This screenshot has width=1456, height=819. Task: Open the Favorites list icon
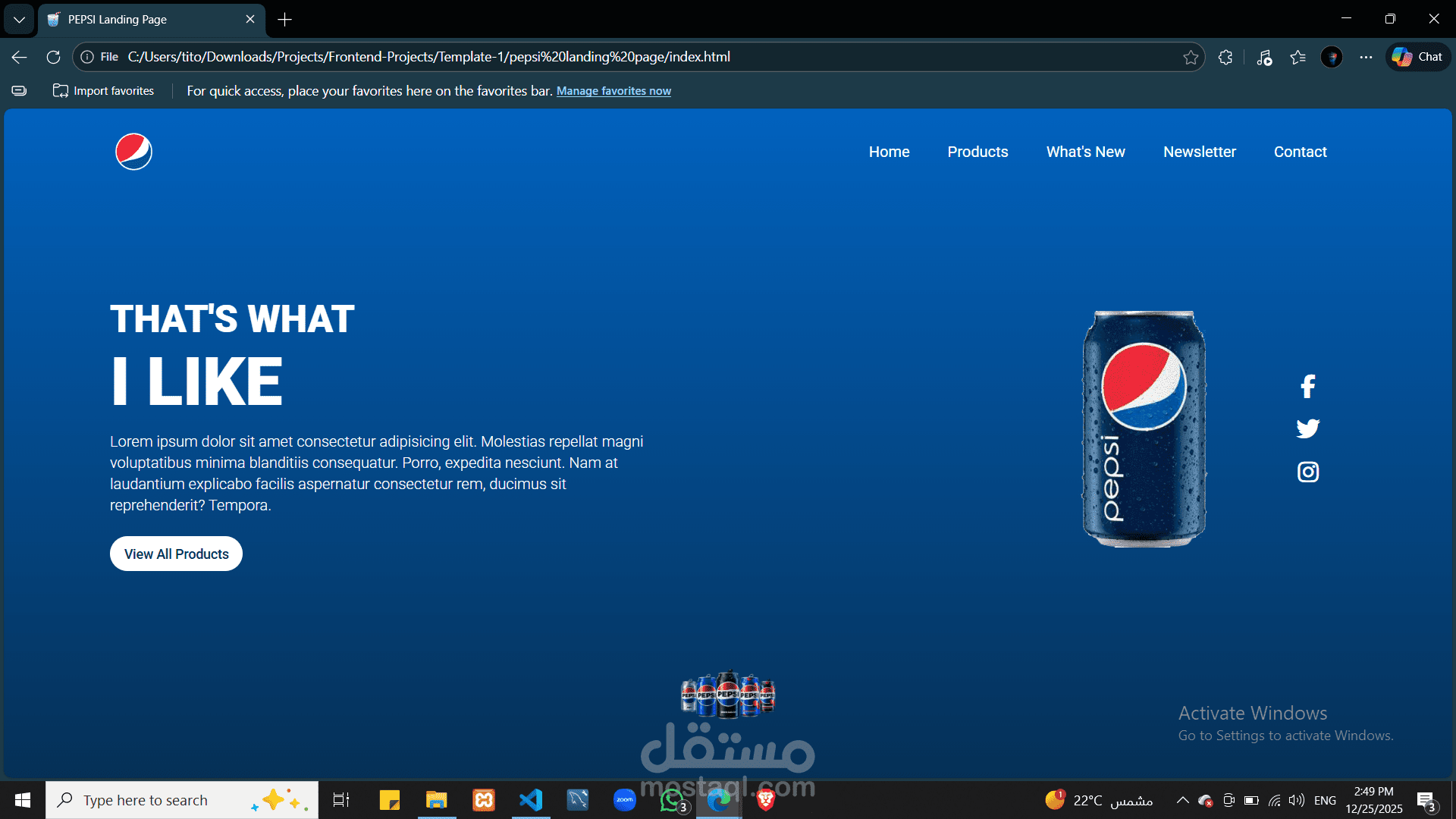1298,57
